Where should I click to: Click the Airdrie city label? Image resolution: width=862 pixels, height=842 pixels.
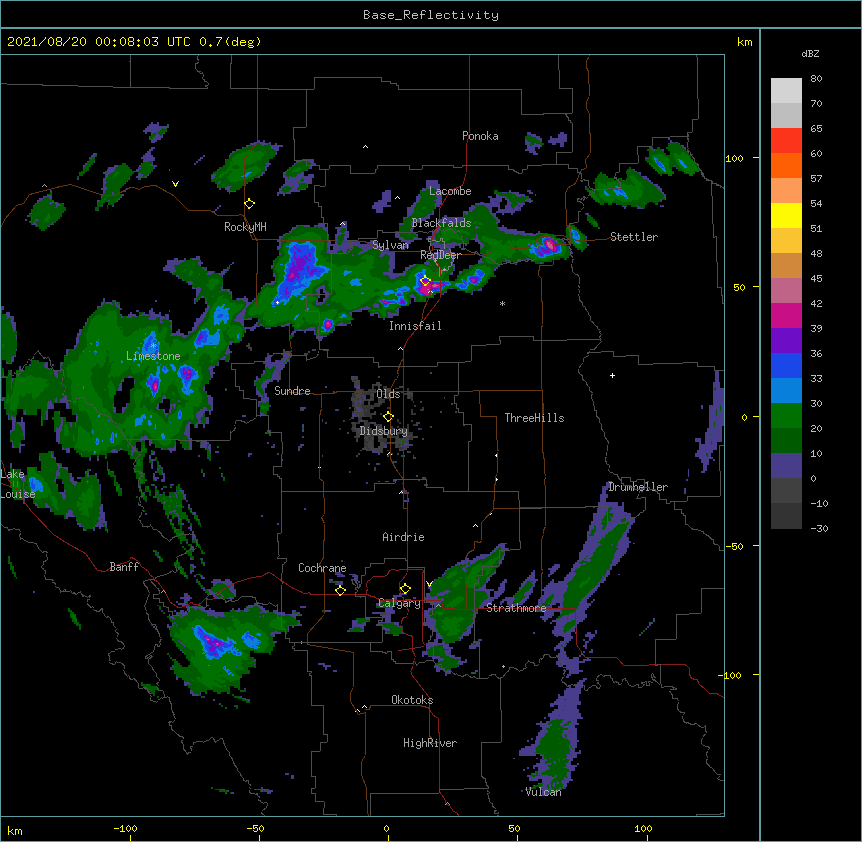[x=404, y=537]
